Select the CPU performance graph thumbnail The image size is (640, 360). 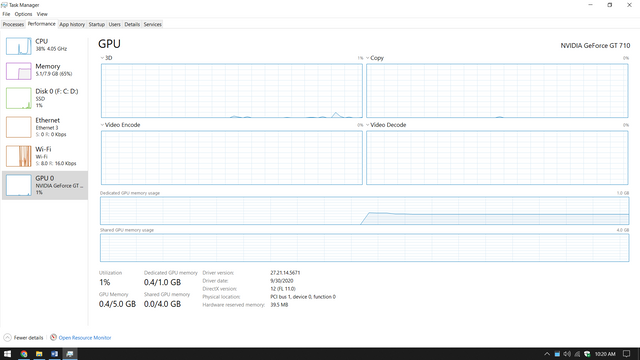pyautogui.click(x=18, y=46)
